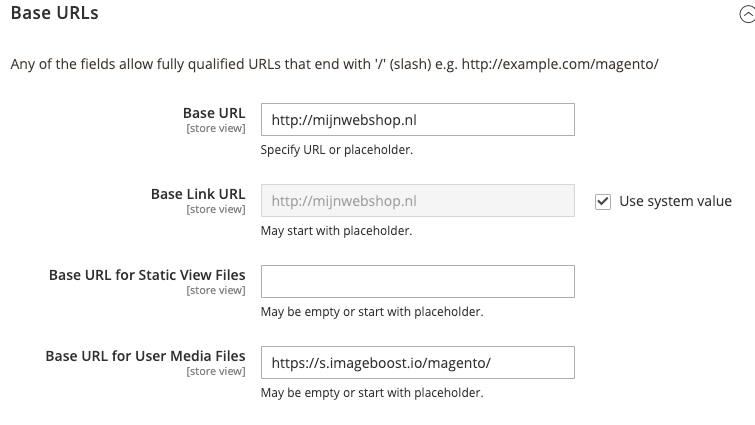Click the [store view] scope under Base URL
Viewport: 755px width, 425px height.
[x=216, y=129]
